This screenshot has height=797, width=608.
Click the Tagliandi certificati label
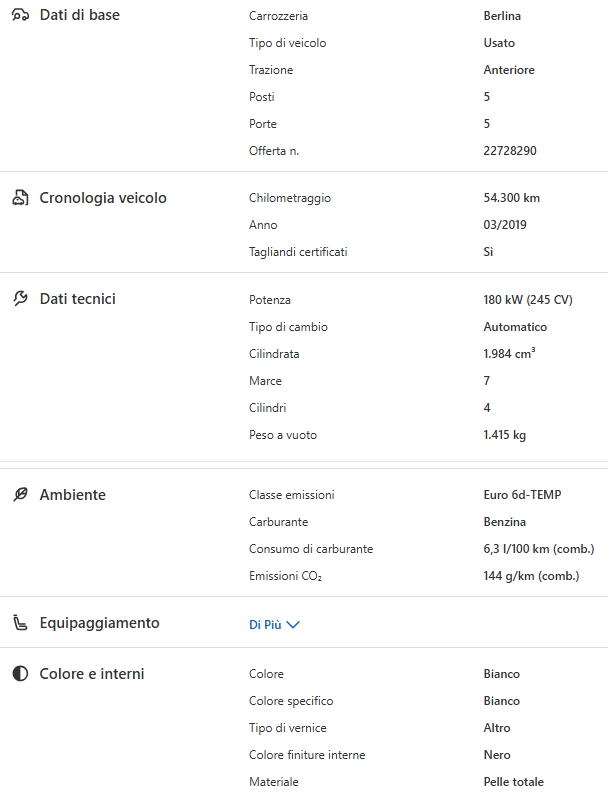tap(298, 252)
